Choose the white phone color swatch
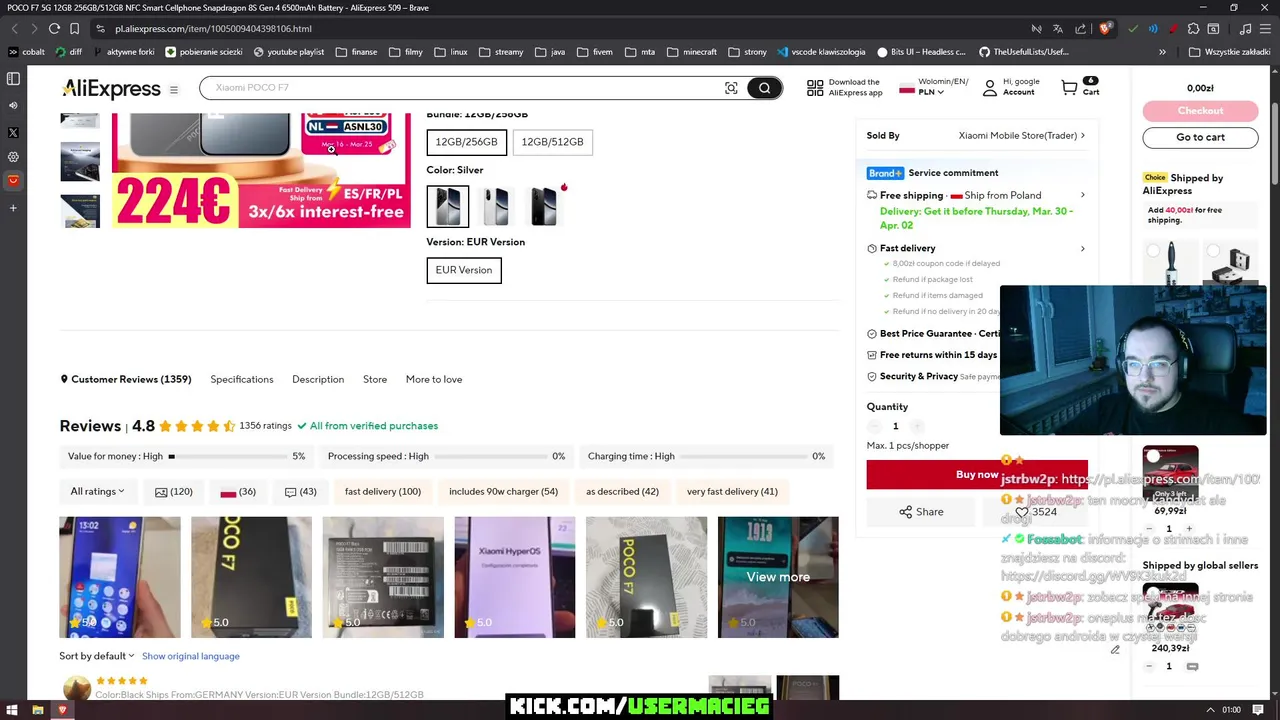1280x720 pixels. point(495,206)
